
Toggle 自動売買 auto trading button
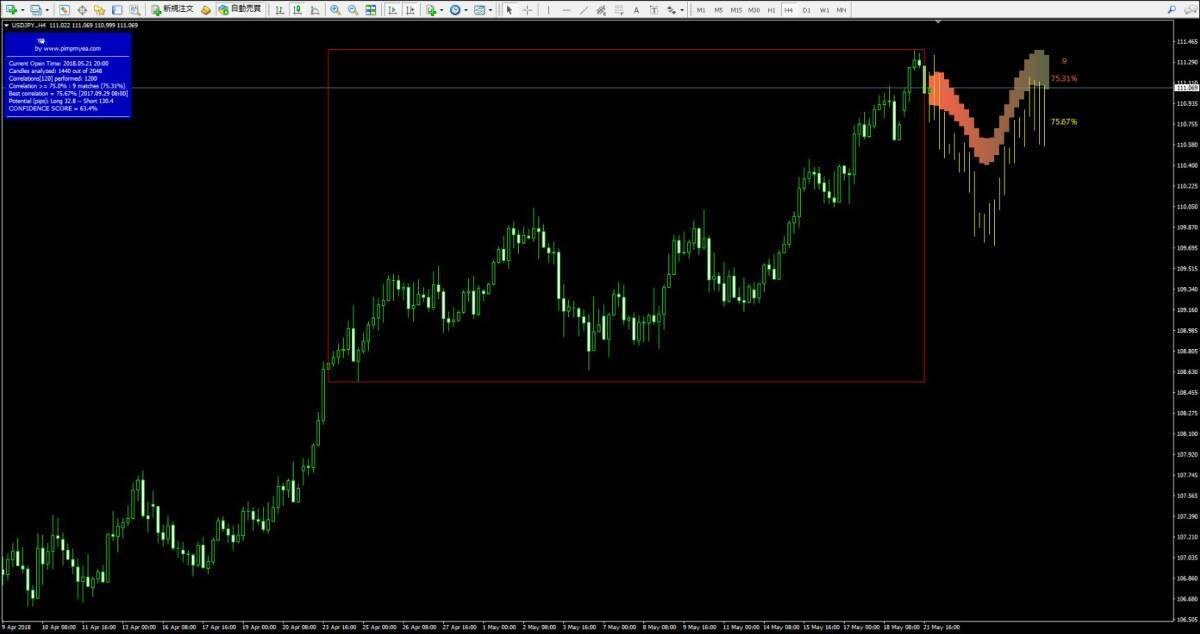(240, 10)
